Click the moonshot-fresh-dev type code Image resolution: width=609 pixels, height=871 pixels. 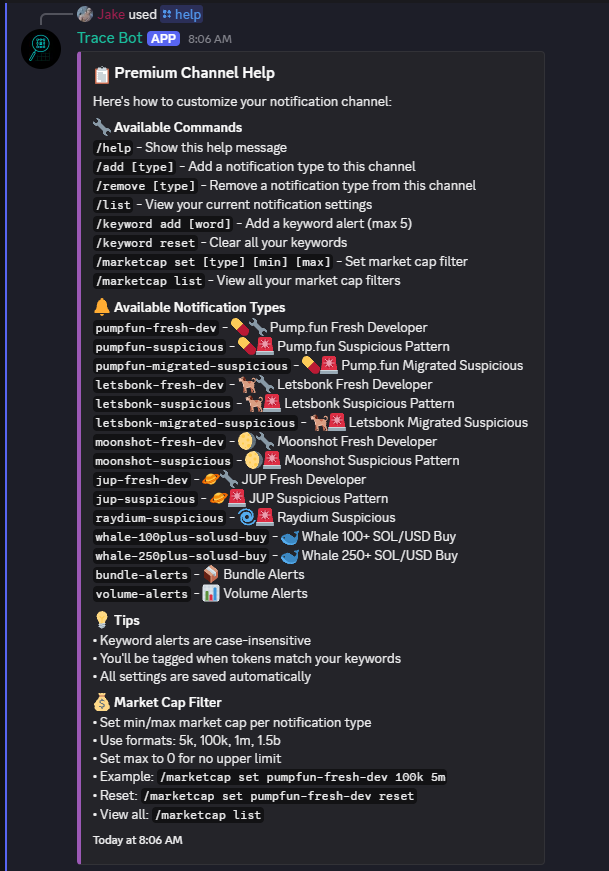point(159,442)
